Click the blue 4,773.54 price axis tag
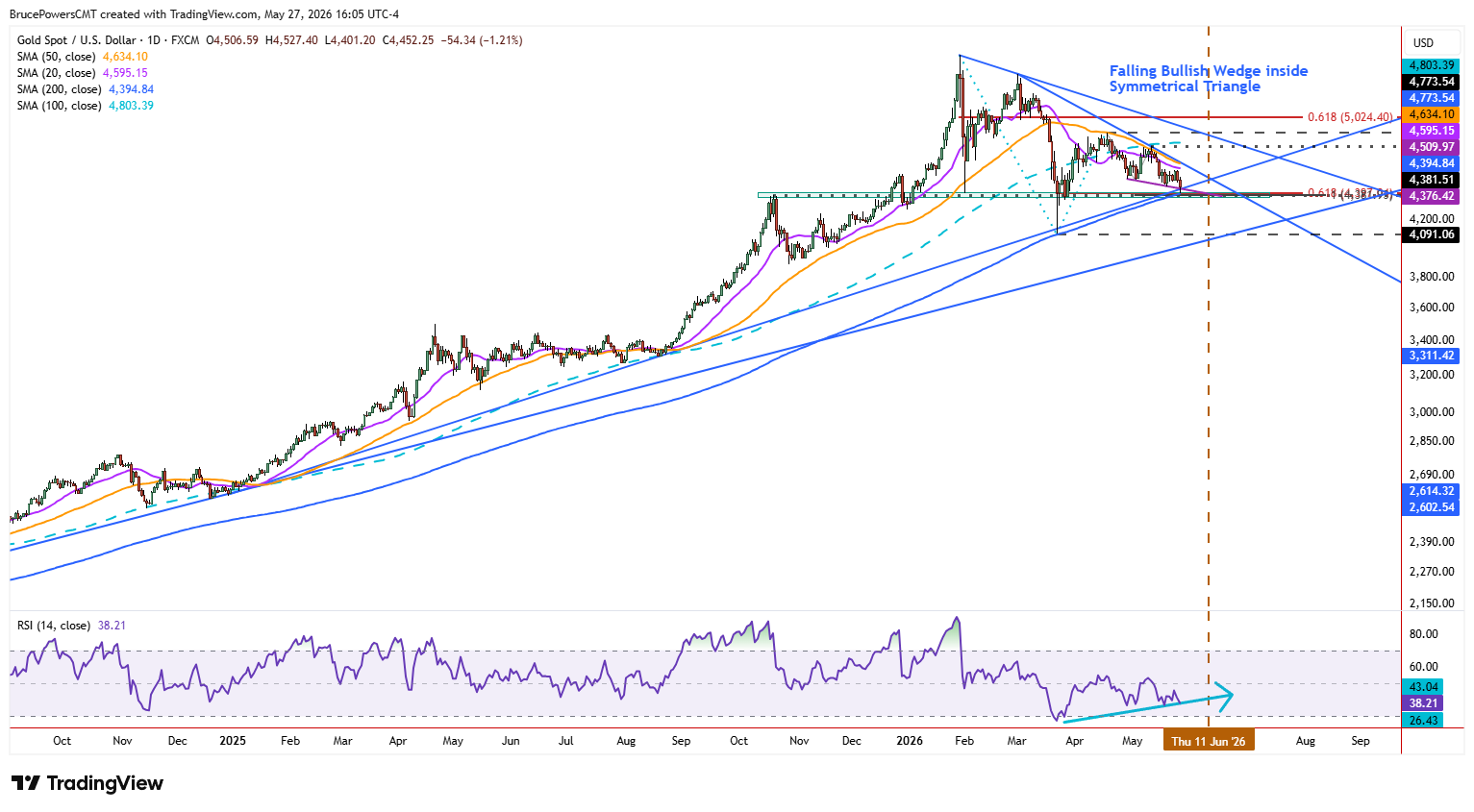Image resolution: width=1474 pixels, height=812 pixels. pos(1432,98)
